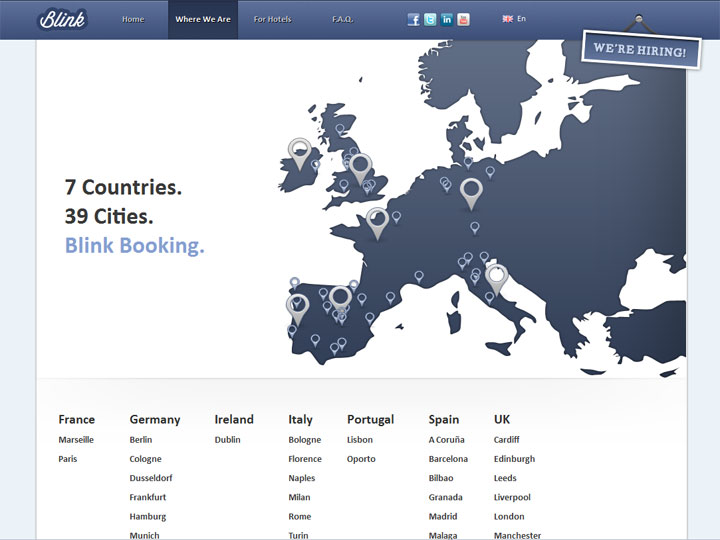This screenshot has height=540, width=720.
Task: Choose Dublin under Ireland
Action: [x=227, y=440]
